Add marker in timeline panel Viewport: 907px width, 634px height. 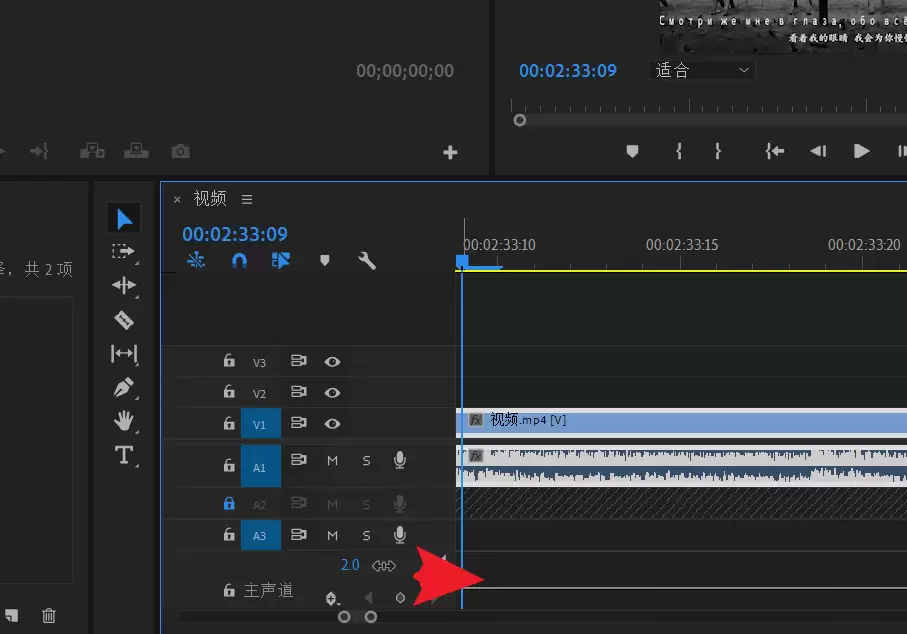(325, 260)
